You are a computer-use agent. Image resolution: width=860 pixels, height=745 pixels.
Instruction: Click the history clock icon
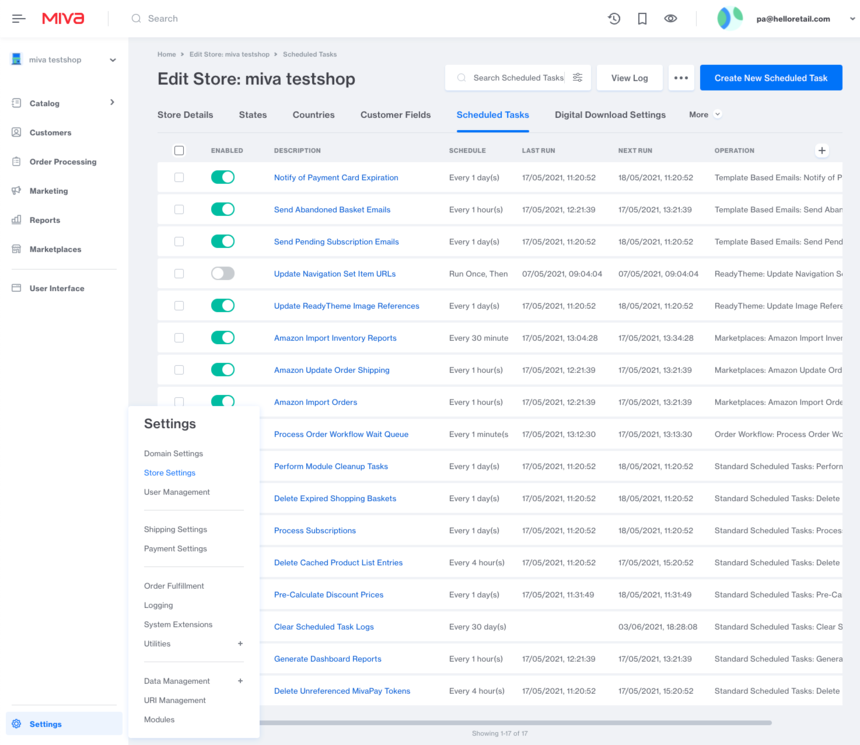pyautogui.click(x=614, y=19)
